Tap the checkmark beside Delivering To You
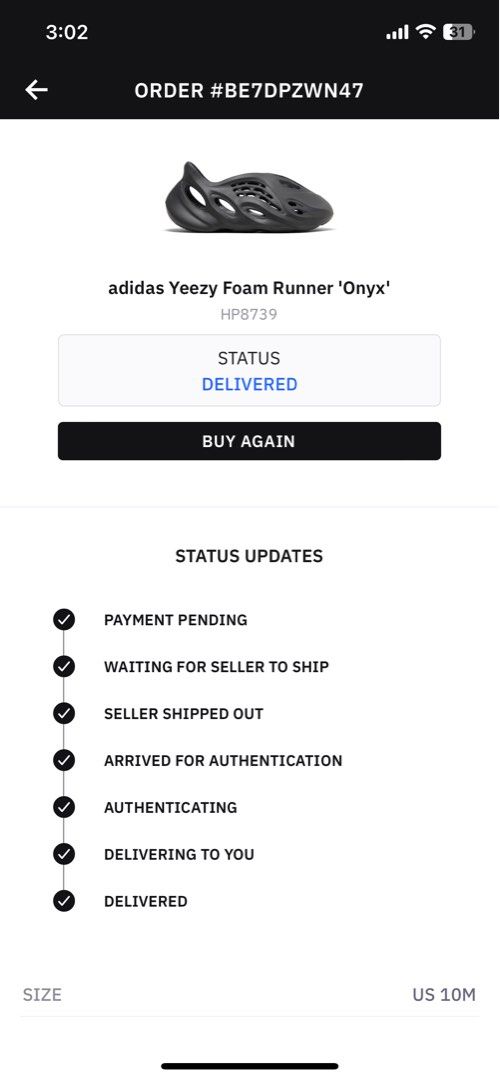The image size is (500, 1080). pyautogui.click(x=64, y=854)
